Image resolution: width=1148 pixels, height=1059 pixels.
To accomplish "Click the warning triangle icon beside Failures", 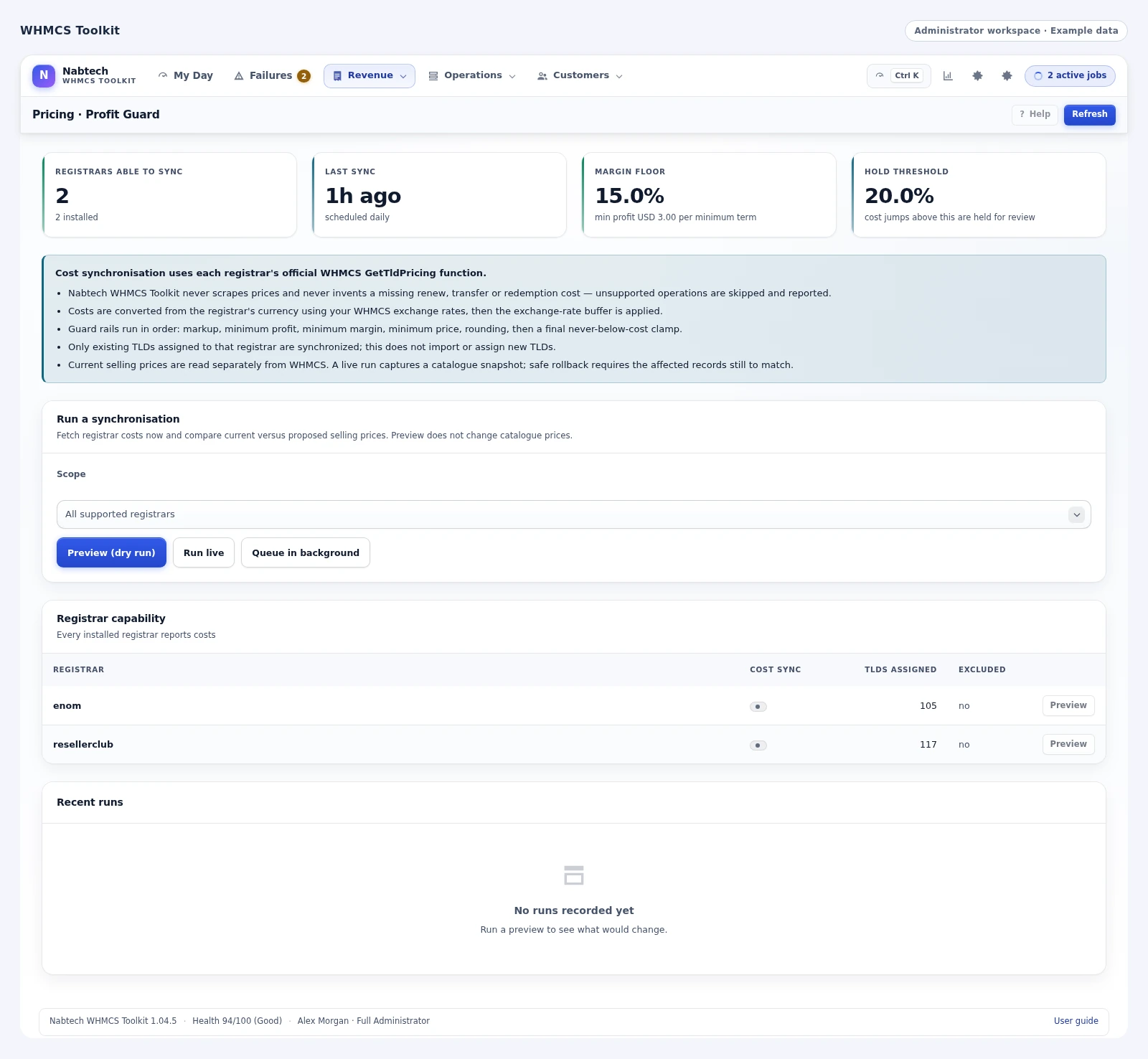I will [239, 75].
